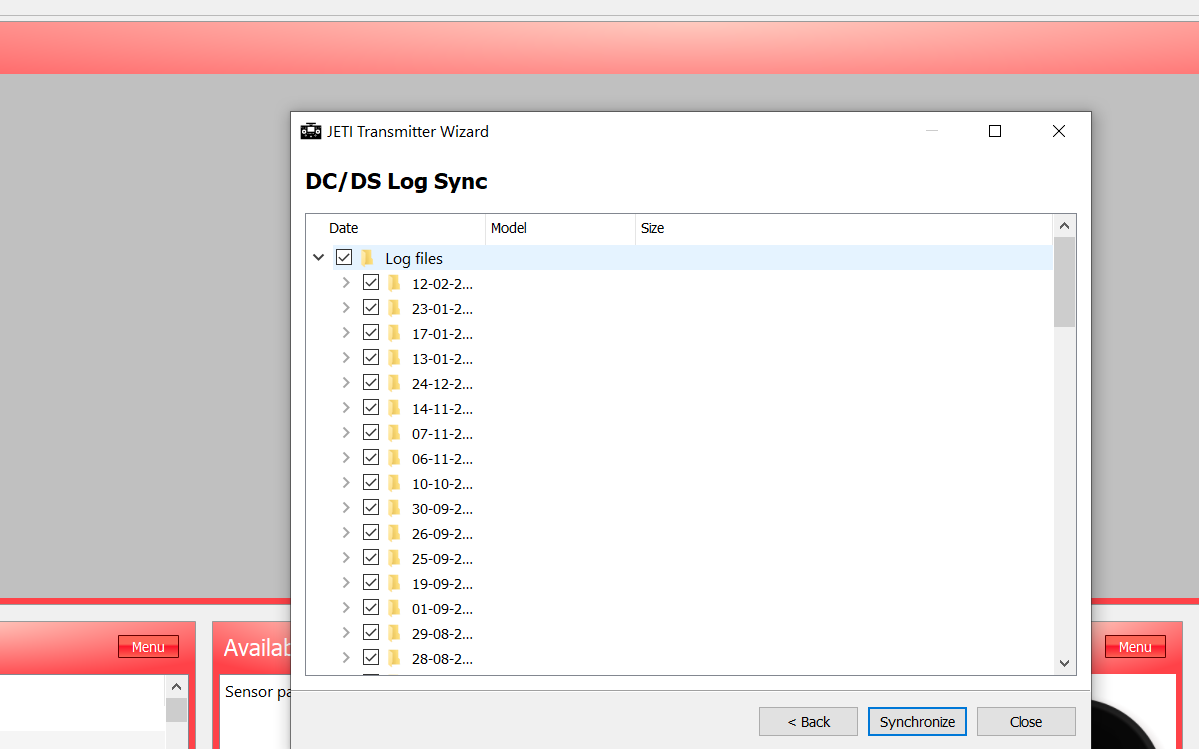Expand the 17-01-2... folder
Screen dimensions: 1199x749
pos(346,333)
